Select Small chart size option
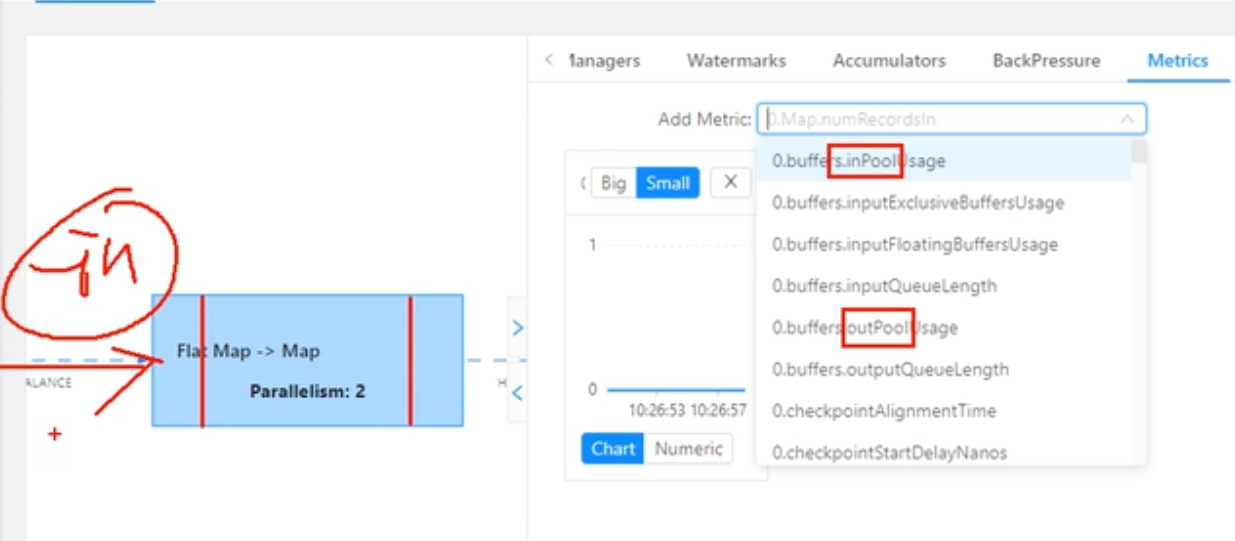 click(x=668, y=183)
